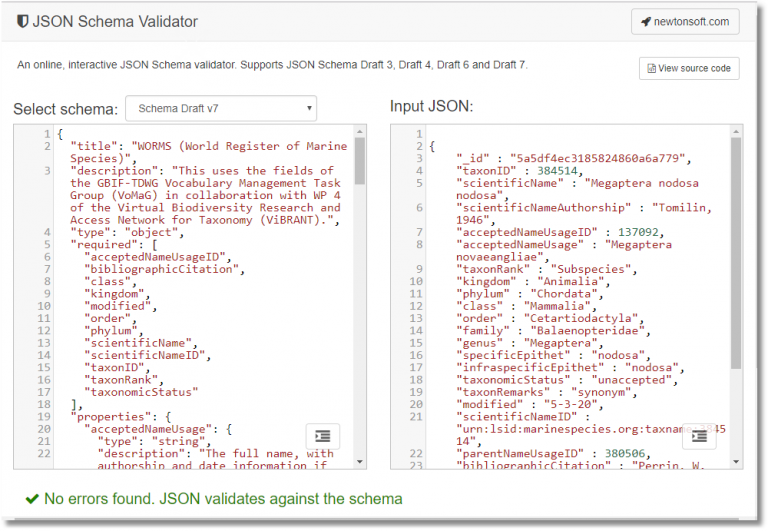Click the down arrow of Input JSON scrollbar
This screenshot has height=531, width=768.
[736, 463]
